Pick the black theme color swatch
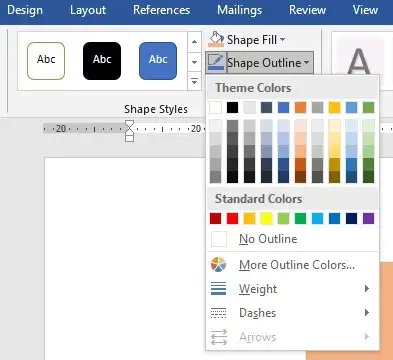The height and width of the screenshot is (360, 393). point(232,107)
